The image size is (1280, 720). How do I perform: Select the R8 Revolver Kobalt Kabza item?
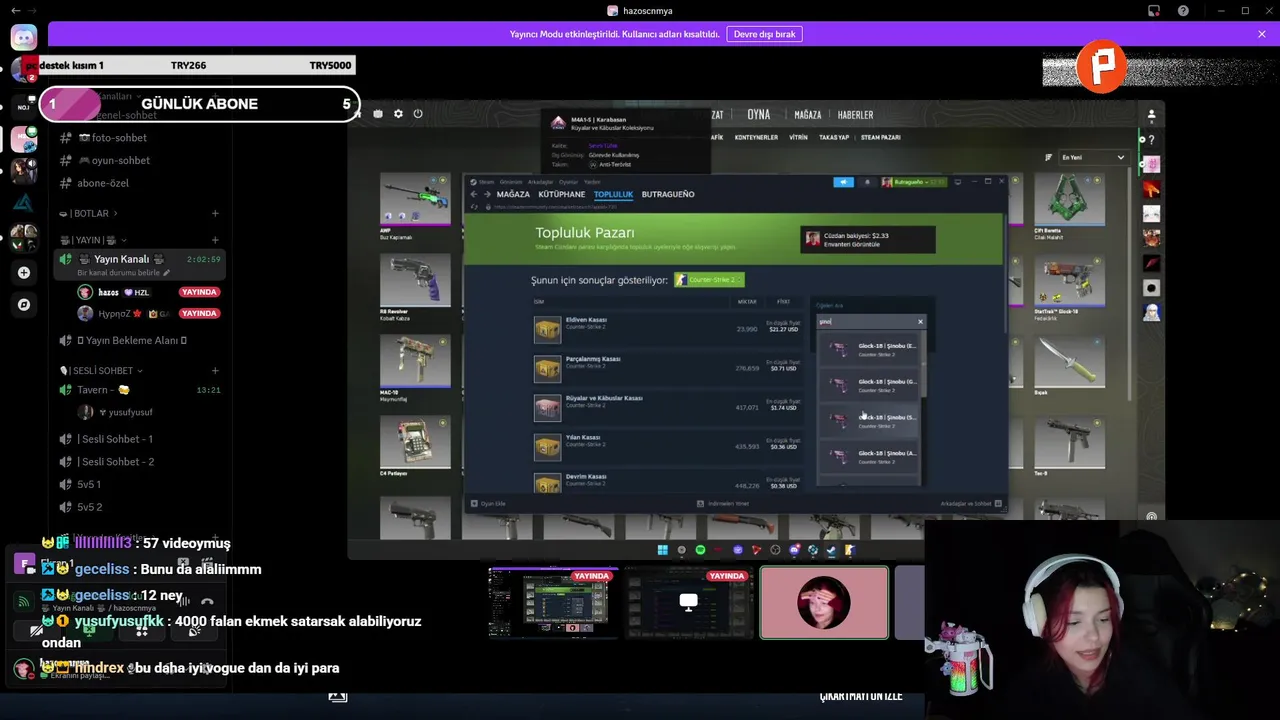[x=414, y=287]
